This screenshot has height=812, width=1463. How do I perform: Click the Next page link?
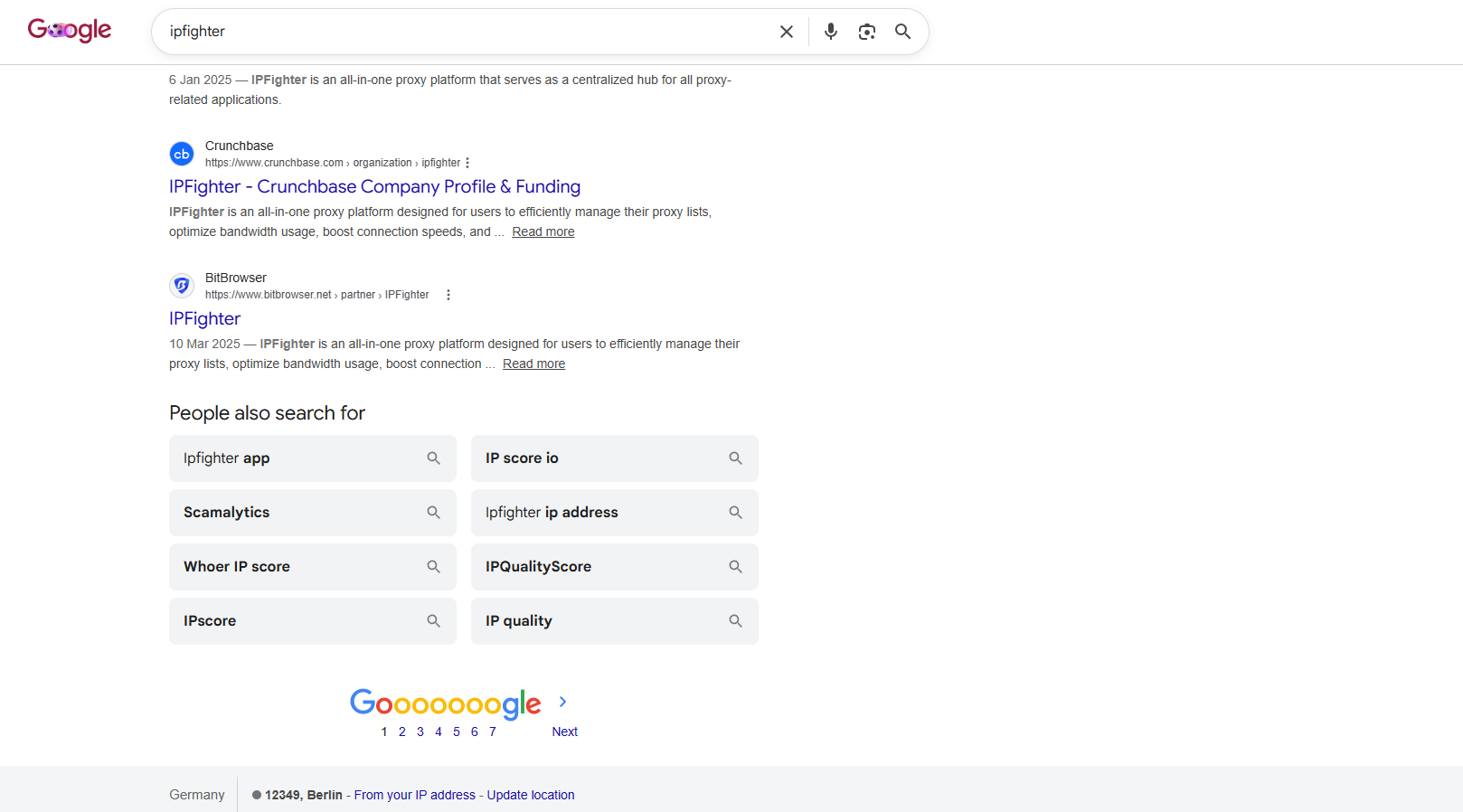pyautogui.click(x=565, y=732)
